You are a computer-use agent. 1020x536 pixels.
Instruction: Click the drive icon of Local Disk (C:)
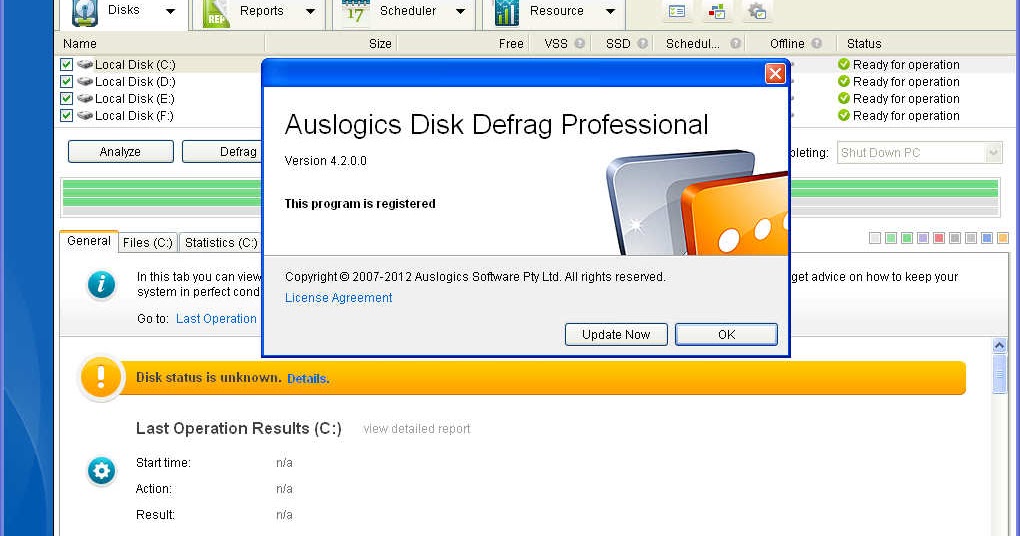pos(85,64)
